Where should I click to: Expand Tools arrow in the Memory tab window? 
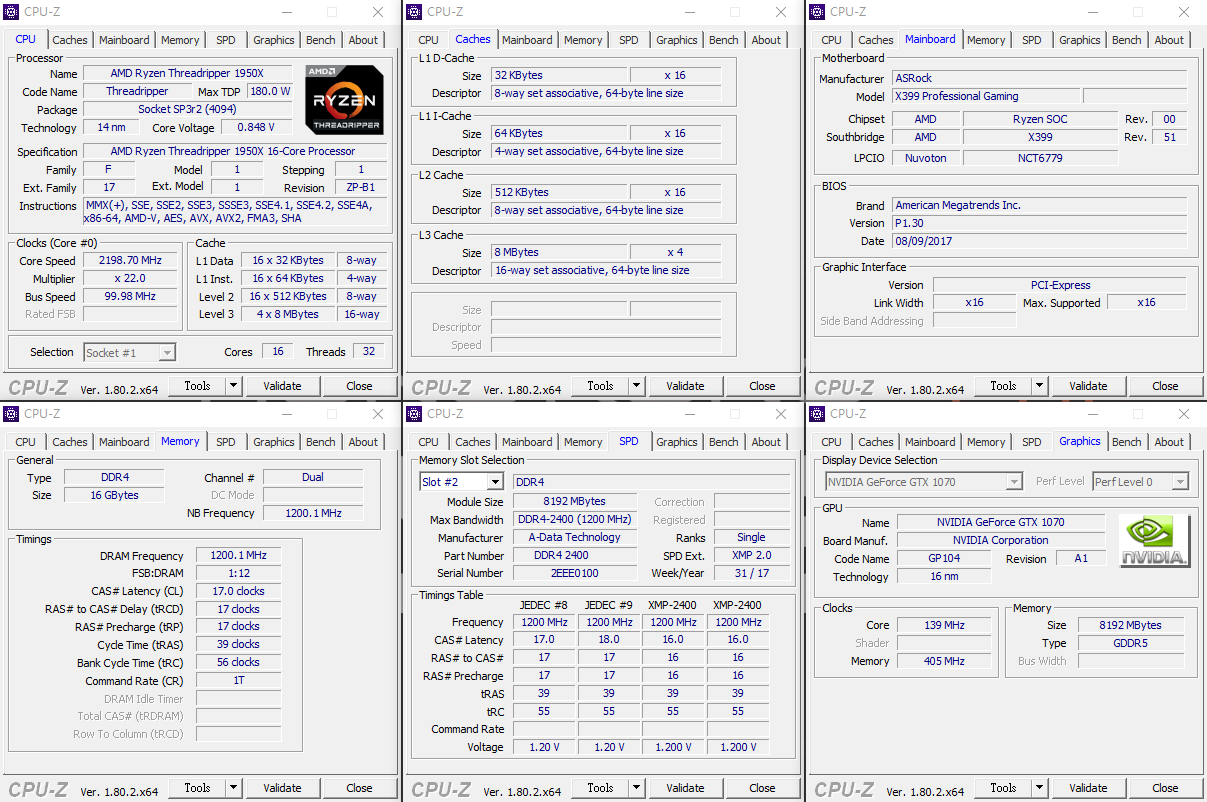pyautogui.click(x=233, y=788)
